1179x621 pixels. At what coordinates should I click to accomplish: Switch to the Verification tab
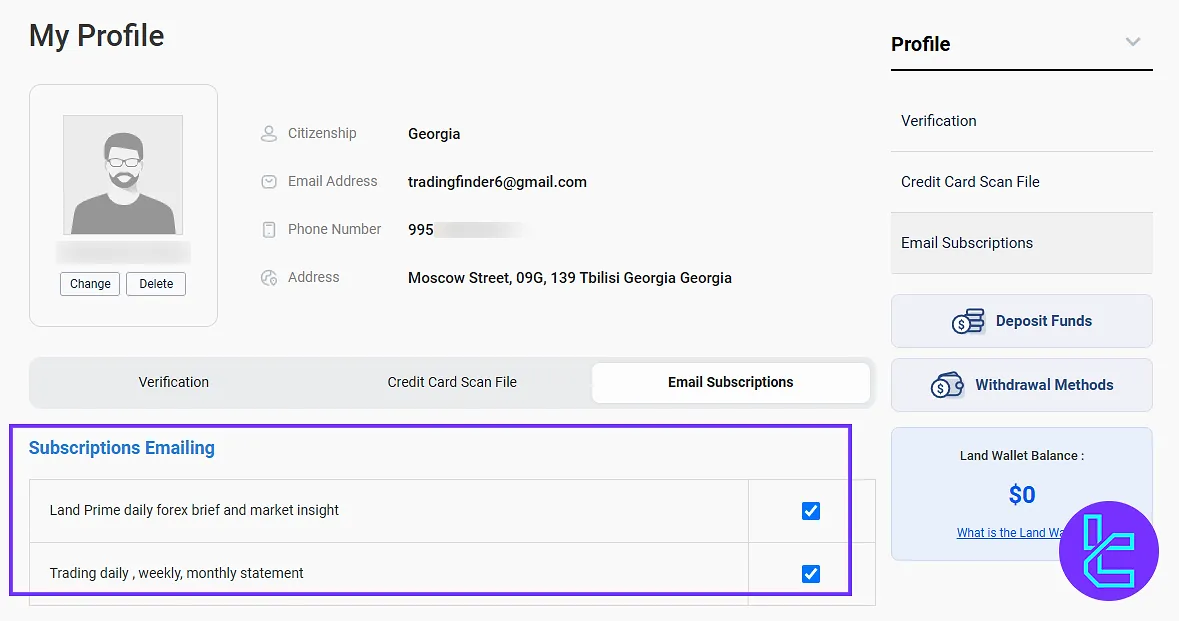click(174, 382)
